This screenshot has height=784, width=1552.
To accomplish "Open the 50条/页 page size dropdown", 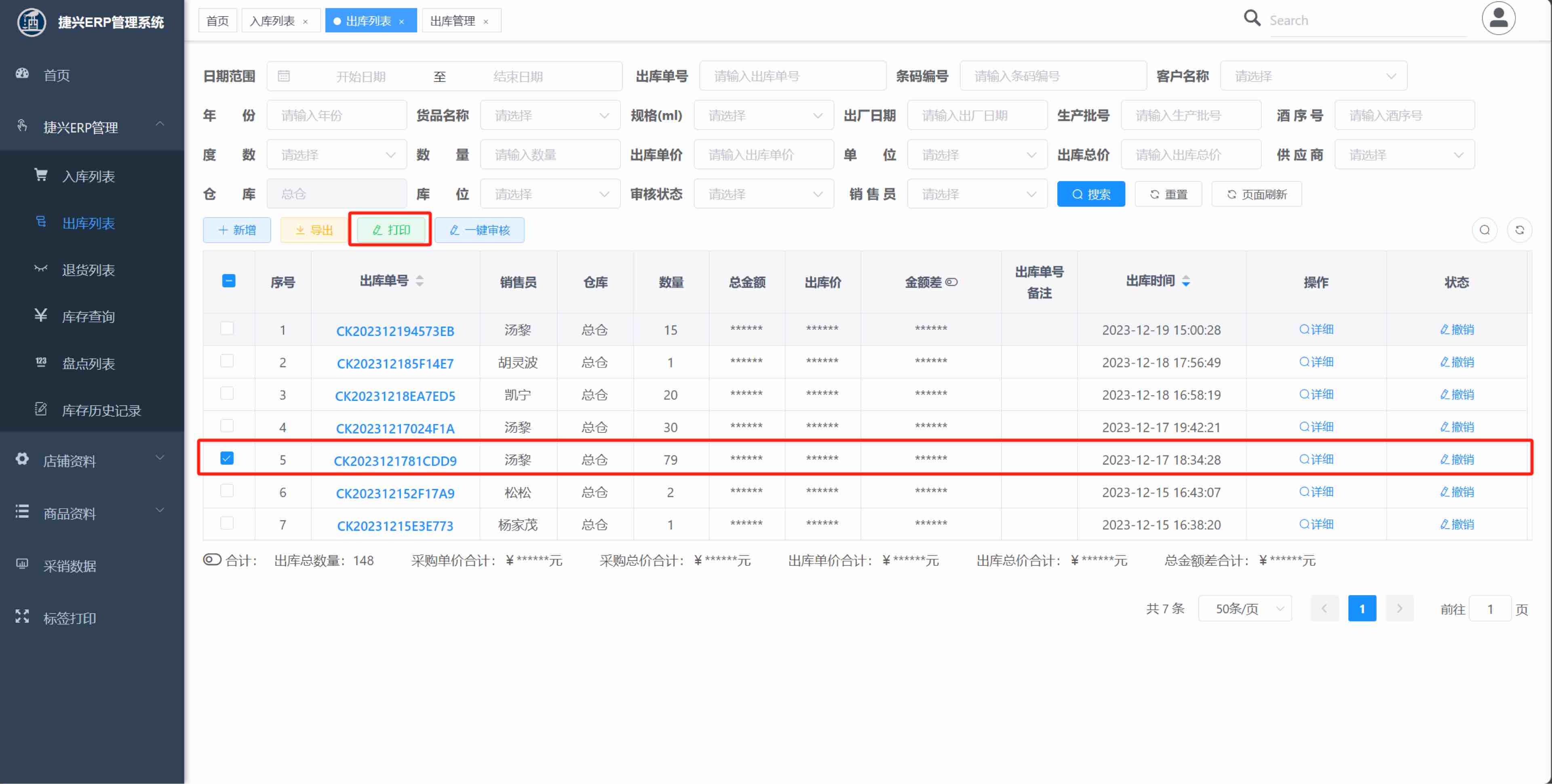I will 1245,609.
